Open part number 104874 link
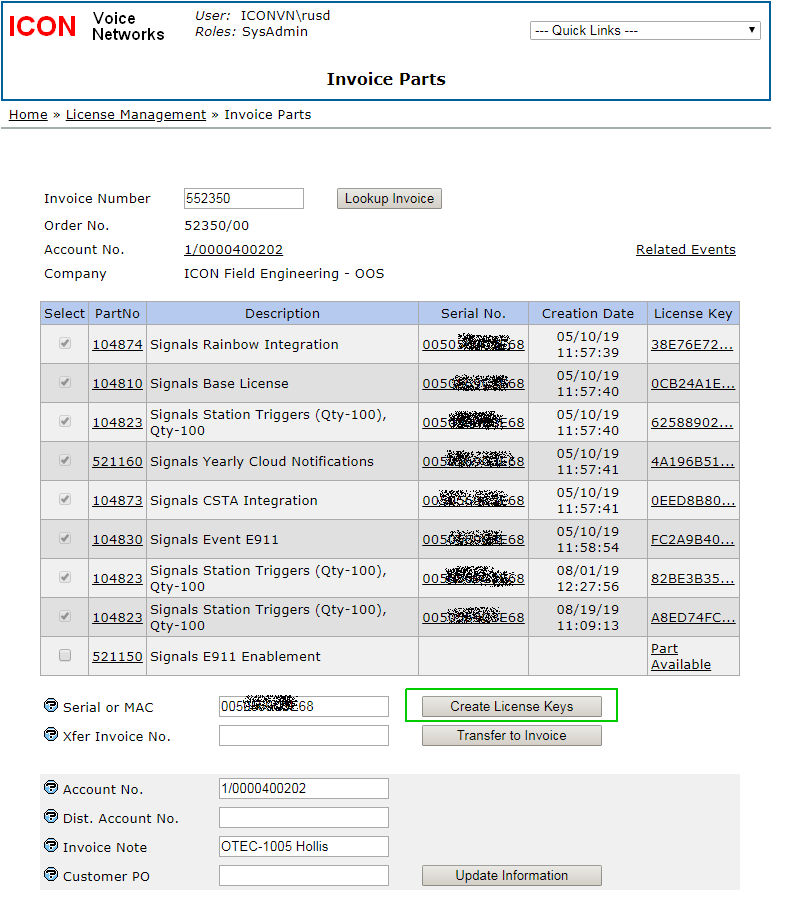Image resolution: width=796 pixels, height=900 pixels. [118, 344]
